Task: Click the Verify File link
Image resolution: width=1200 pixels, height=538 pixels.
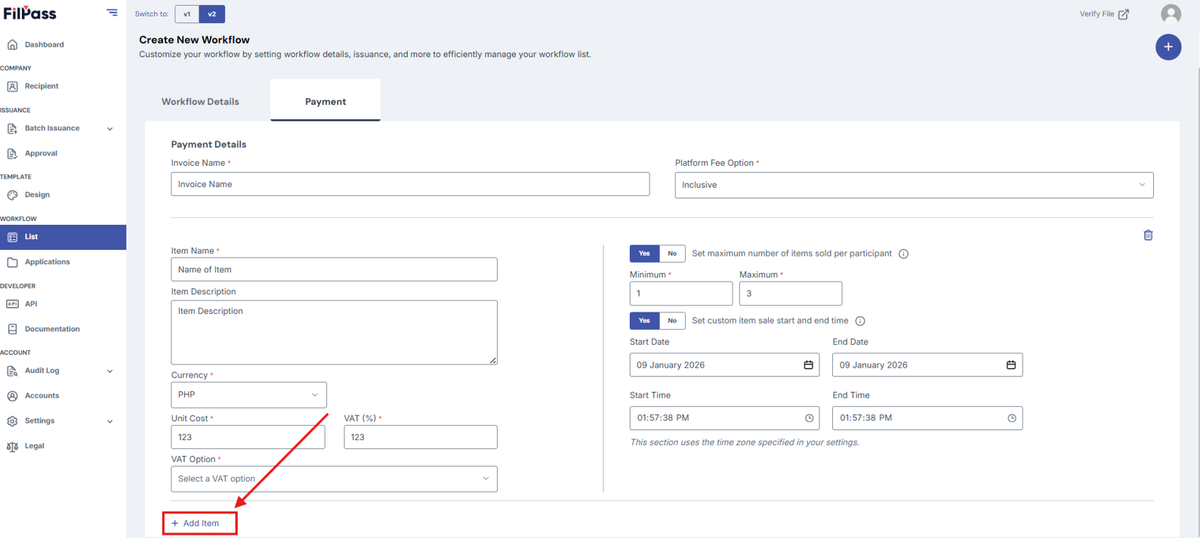Action: (1097, 14)
